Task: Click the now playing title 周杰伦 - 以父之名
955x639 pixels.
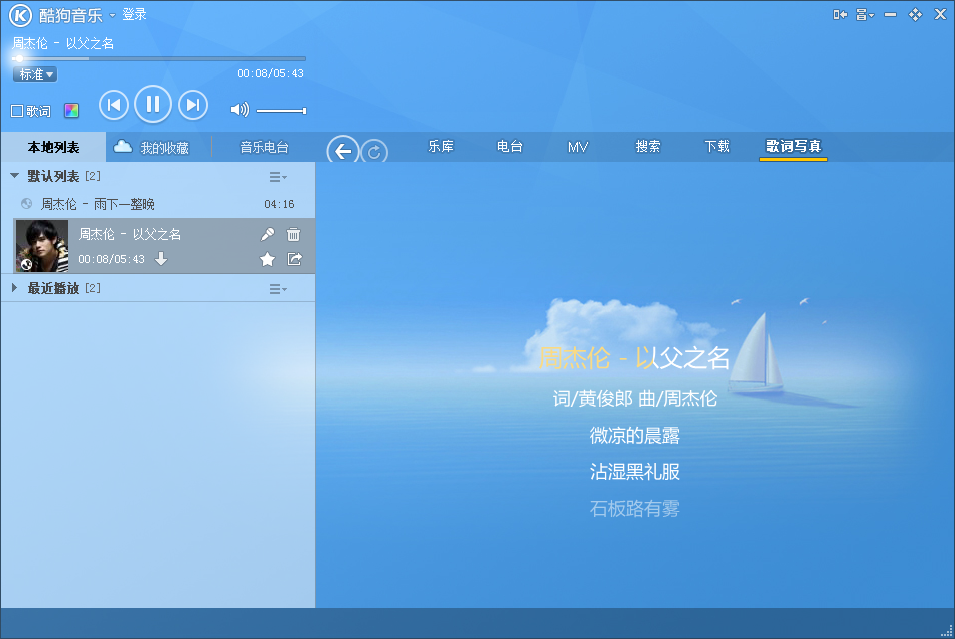Action: pyautogui.click(x=63, y=43)
